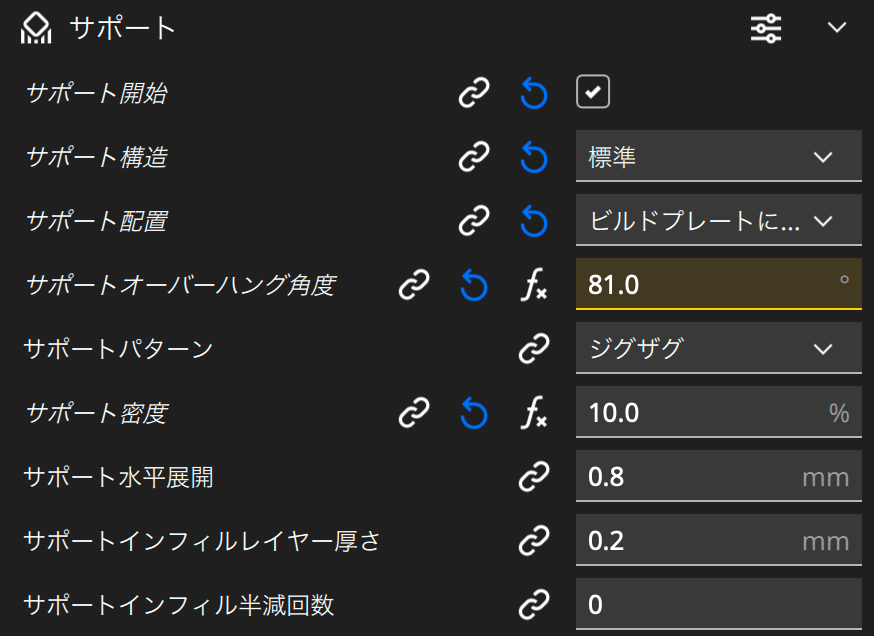Viewport: 874px width, 636px height.
Task: Toggle the サポート開始 checkbox
Action: coord(593,91)
